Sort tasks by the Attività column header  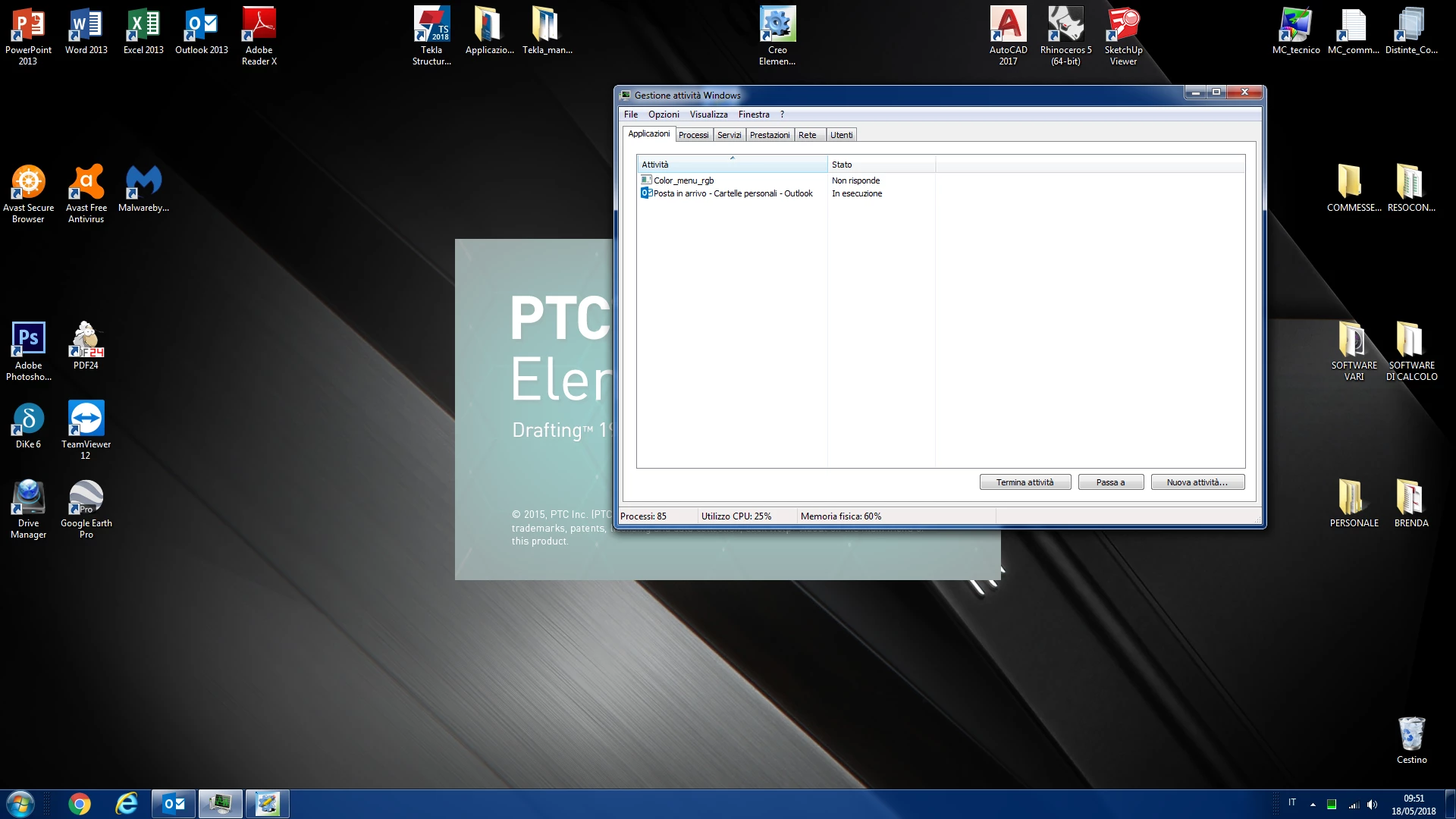tap(731, 165)
